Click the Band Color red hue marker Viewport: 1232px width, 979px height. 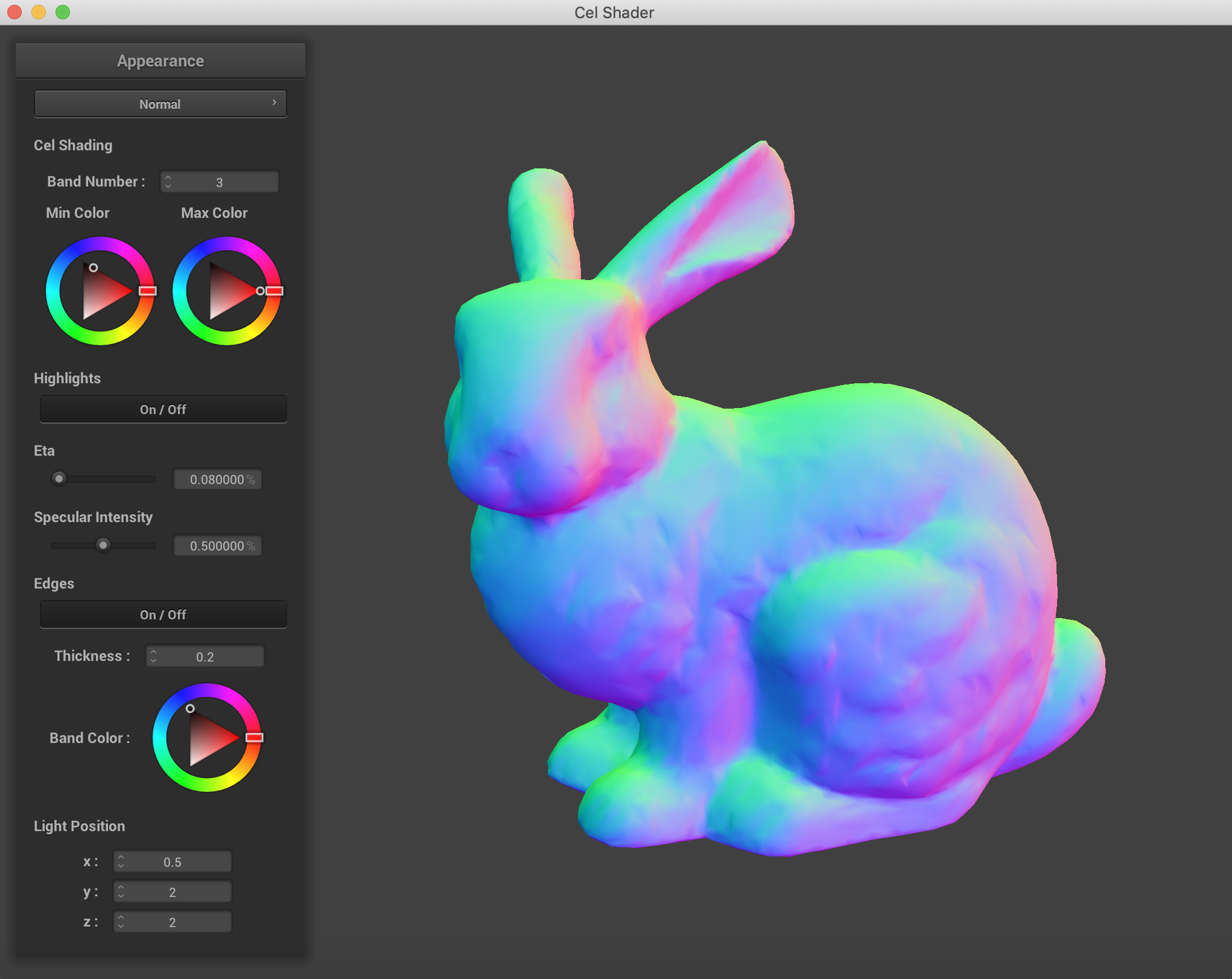coord(255,738)
